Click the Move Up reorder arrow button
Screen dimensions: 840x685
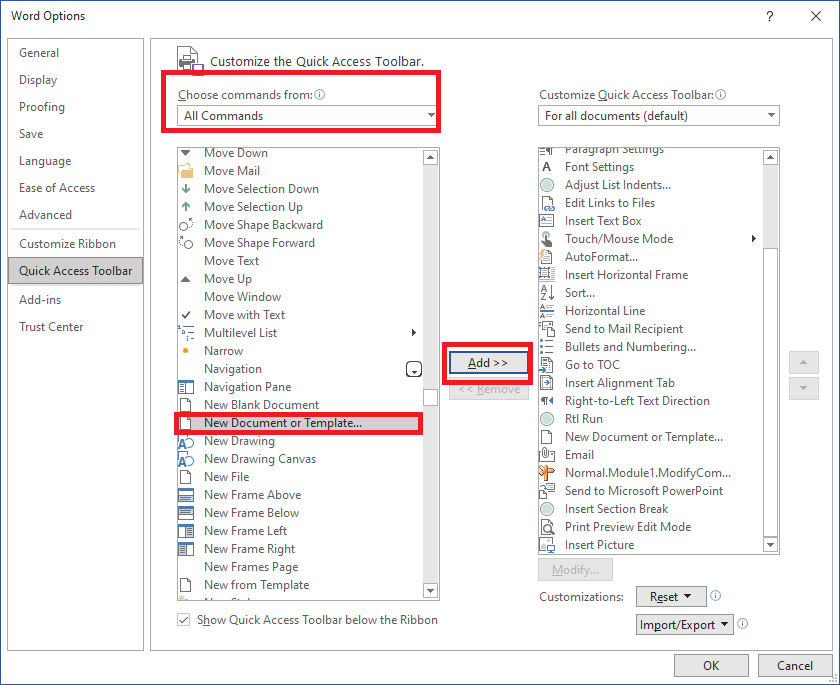coord(803,363)
